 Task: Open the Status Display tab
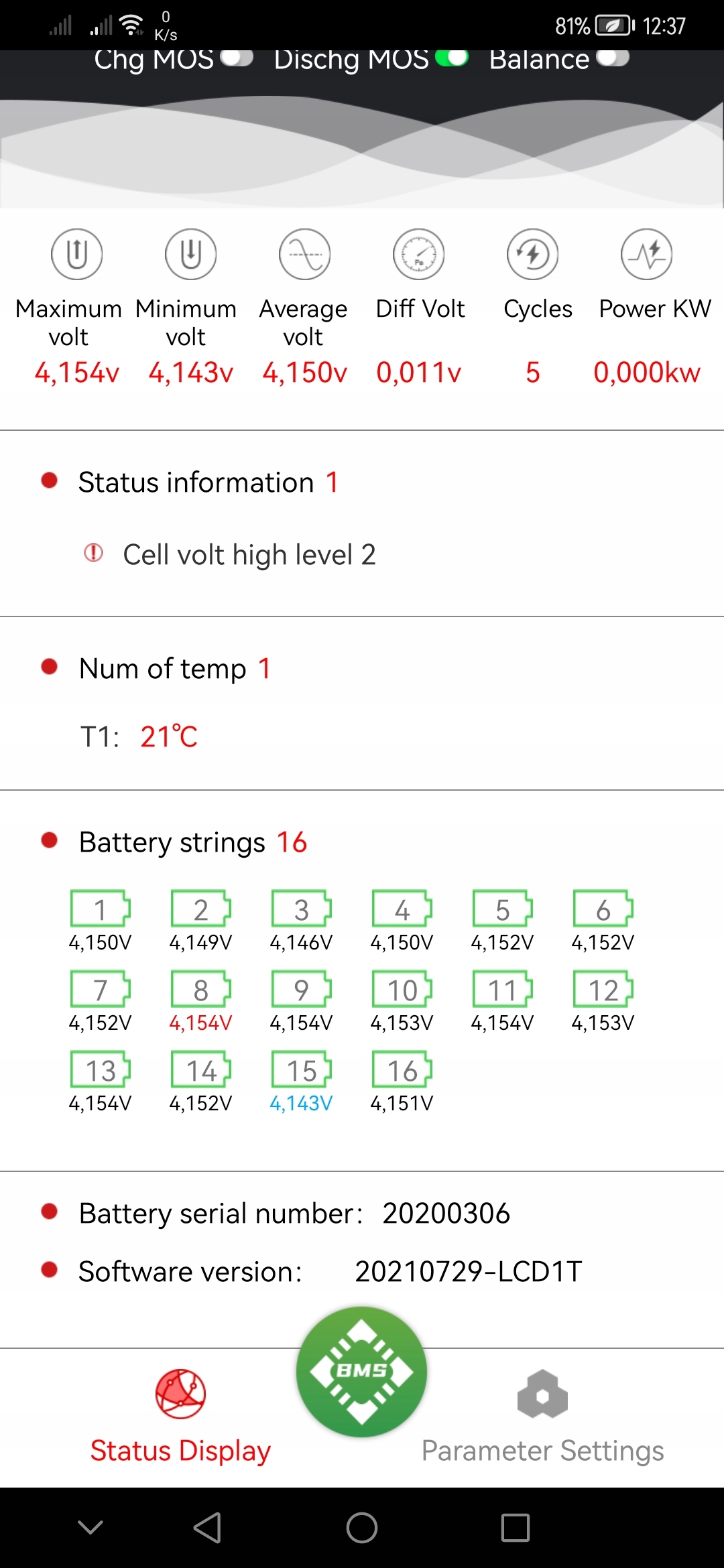(180, 1414)
